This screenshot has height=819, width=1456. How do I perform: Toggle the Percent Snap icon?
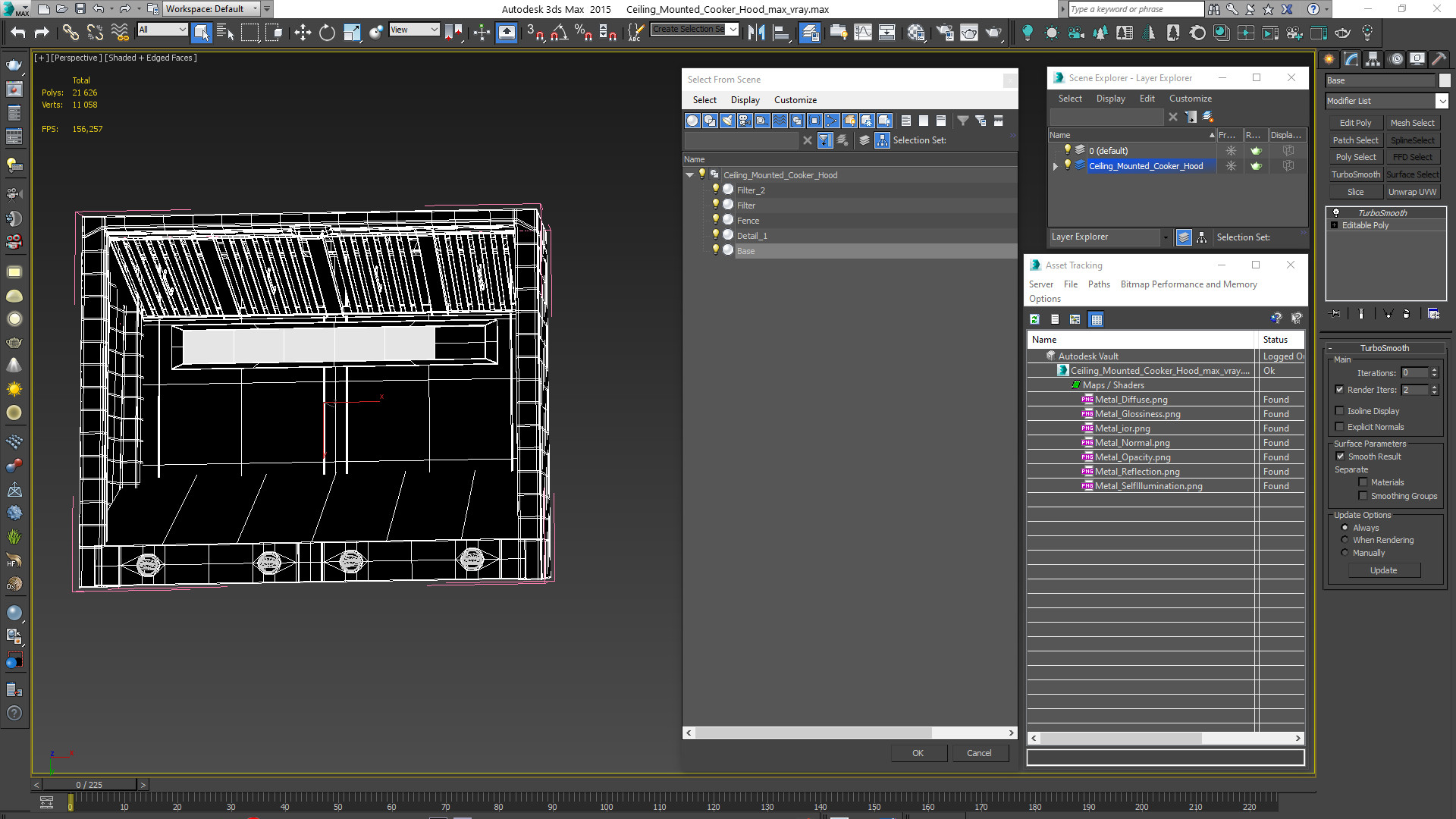pyautogui.click(x=583, y=32)
